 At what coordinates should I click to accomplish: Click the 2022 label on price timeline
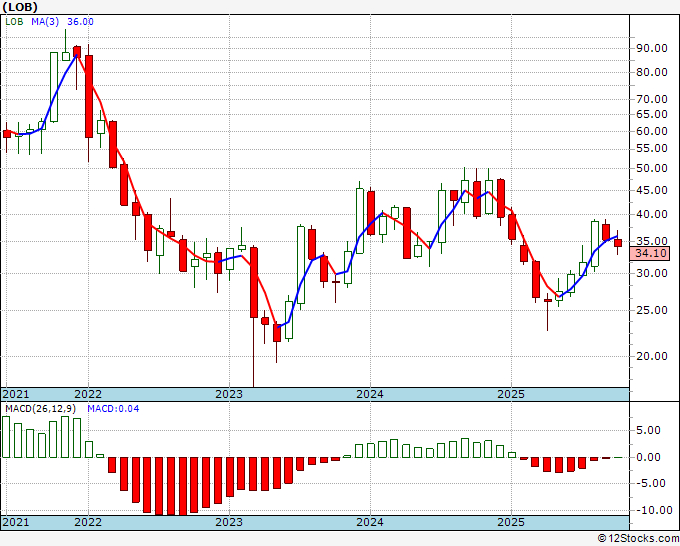pos(88,394)
